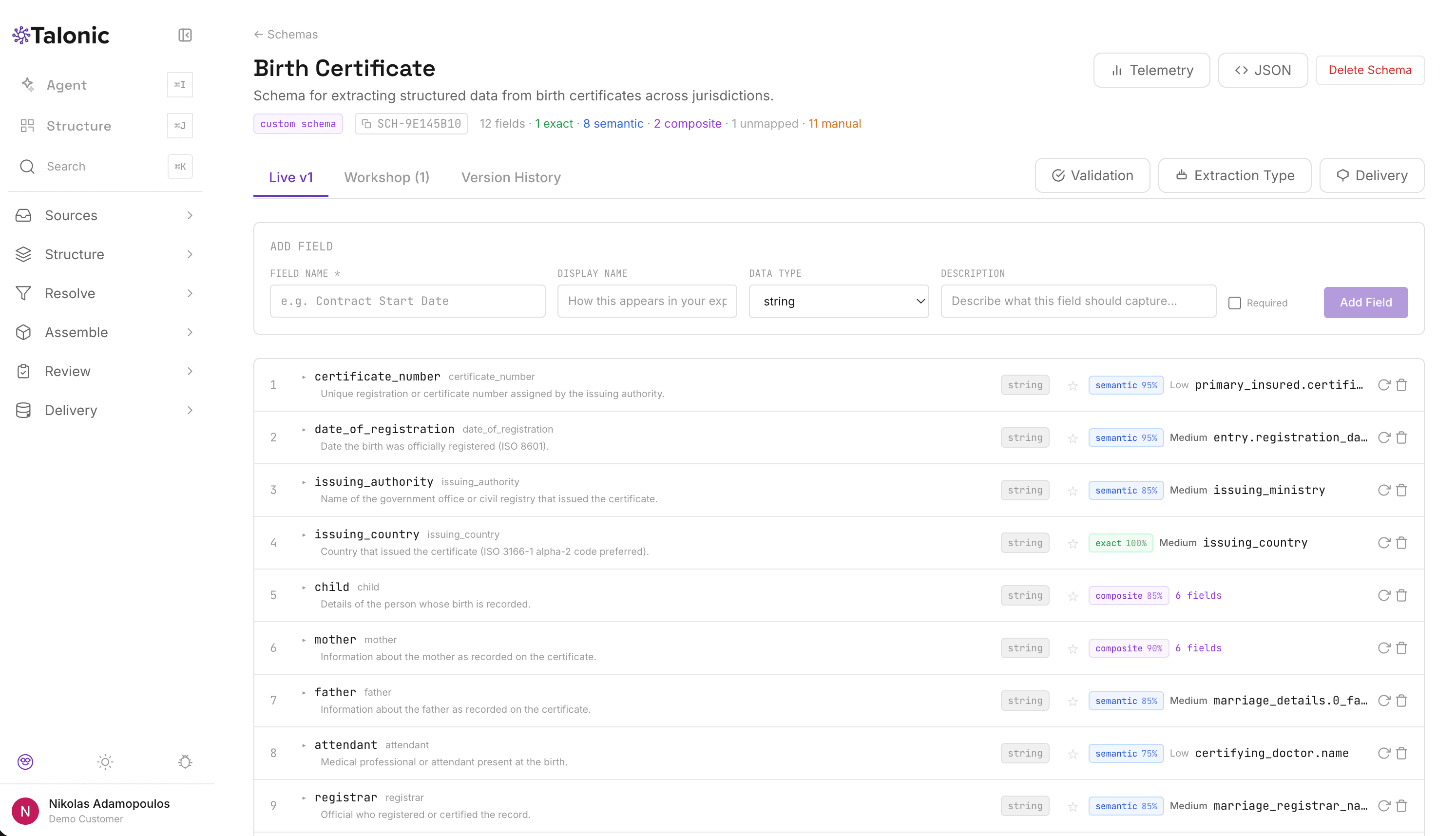Refresh mapping for issuing_authority row
The image size is (1456, 836).
pos(1384,490)
